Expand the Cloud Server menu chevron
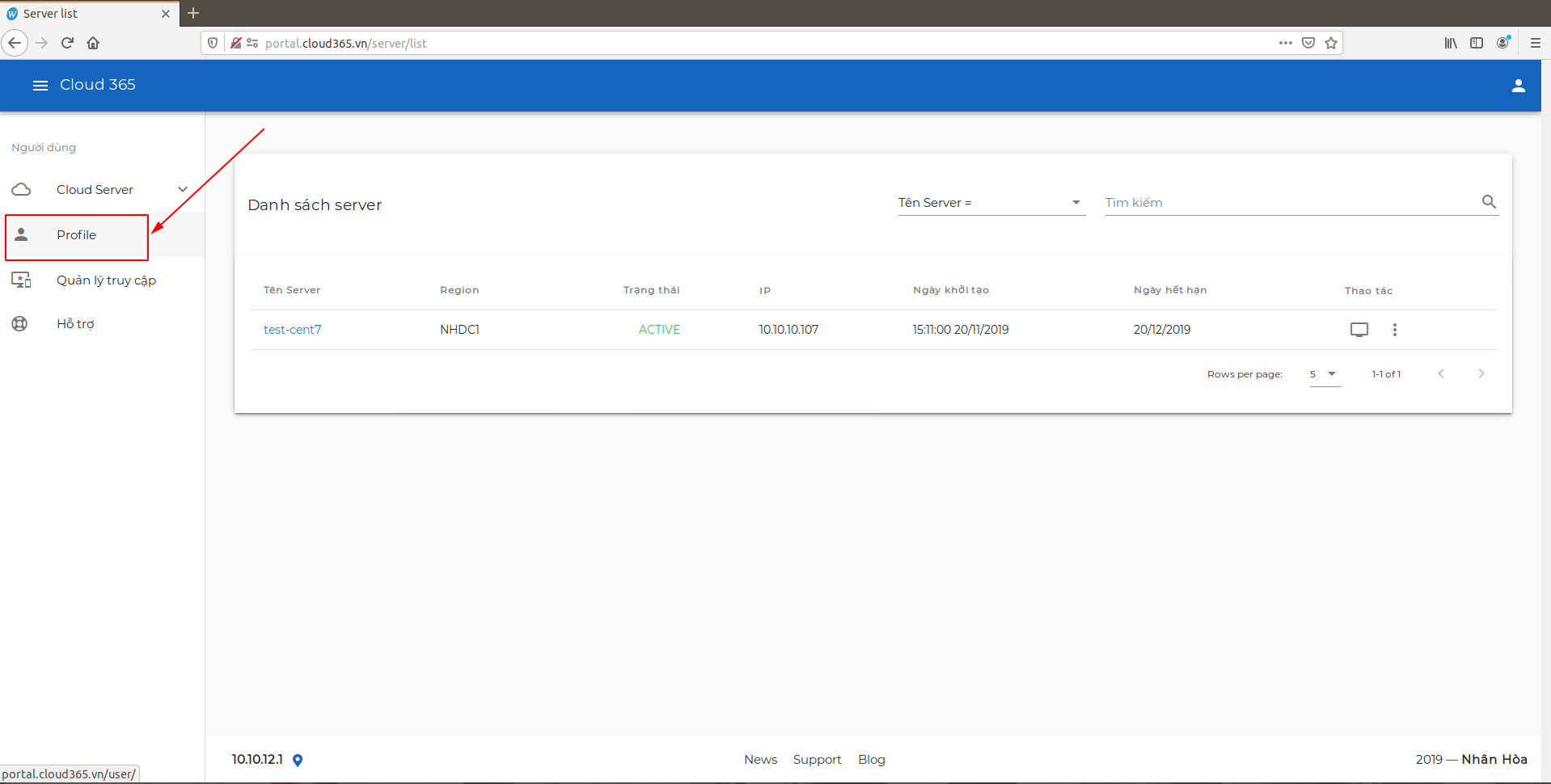This screenshot has width=1551, height=784. point(183,190)
